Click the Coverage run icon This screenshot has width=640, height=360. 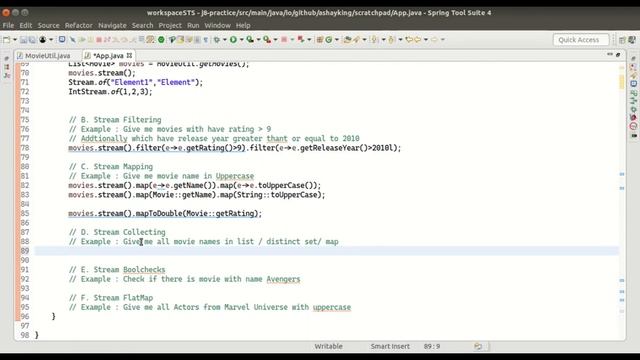250,40
